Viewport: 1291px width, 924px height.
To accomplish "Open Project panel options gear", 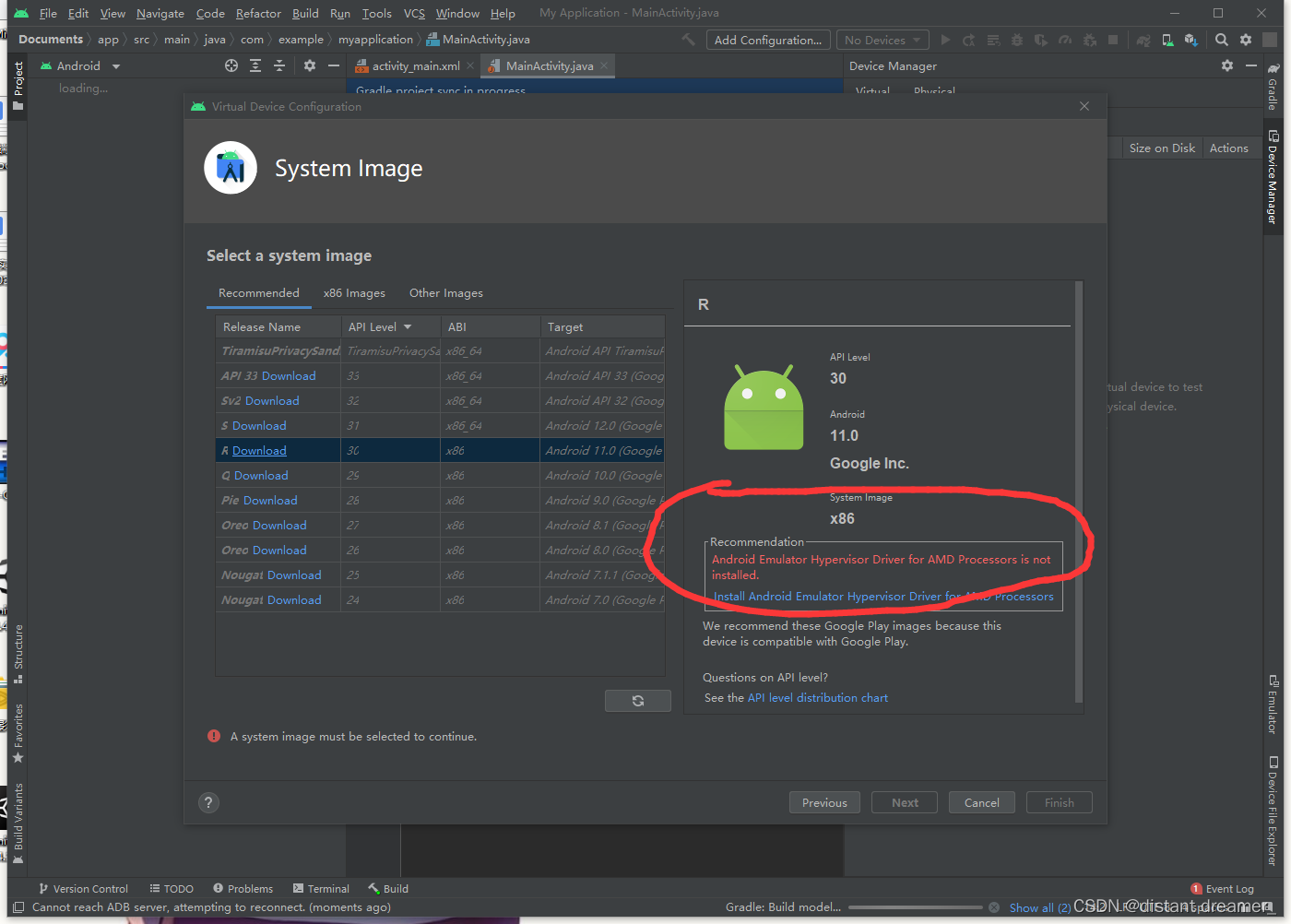I will coord(310,65).
